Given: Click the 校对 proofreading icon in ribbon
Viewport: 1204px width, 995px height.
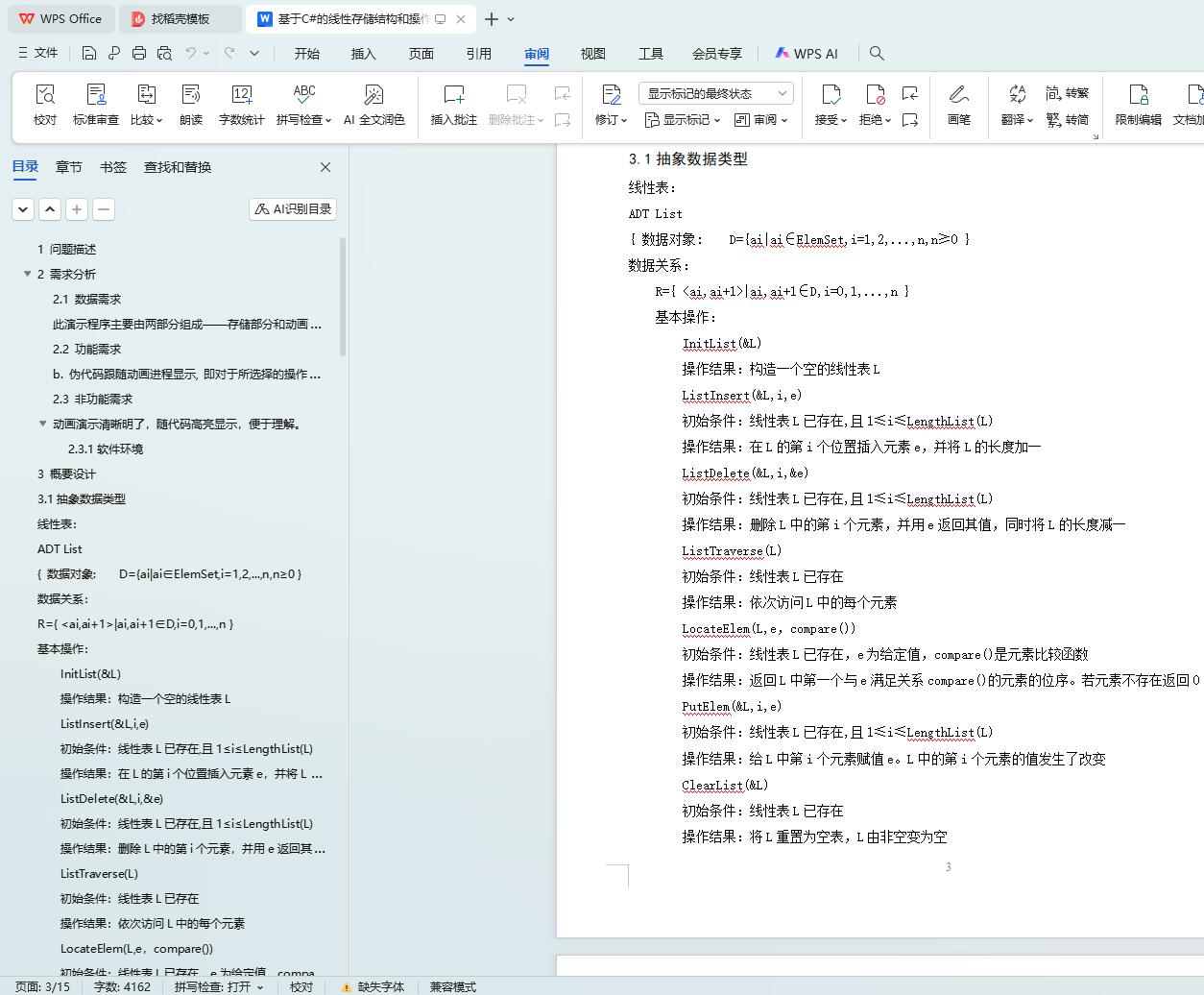Looking at the screenshot, I should [x=45, y=104].
